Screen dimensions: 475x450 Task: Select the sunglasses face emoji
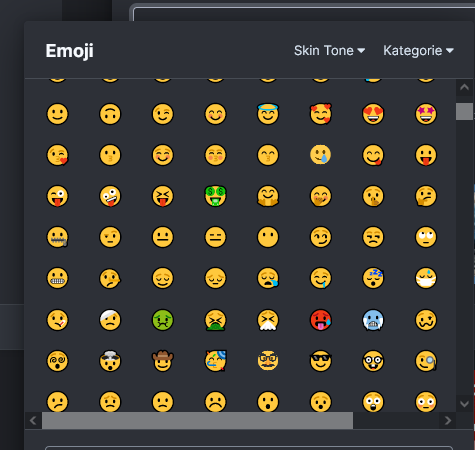[321, 361]
